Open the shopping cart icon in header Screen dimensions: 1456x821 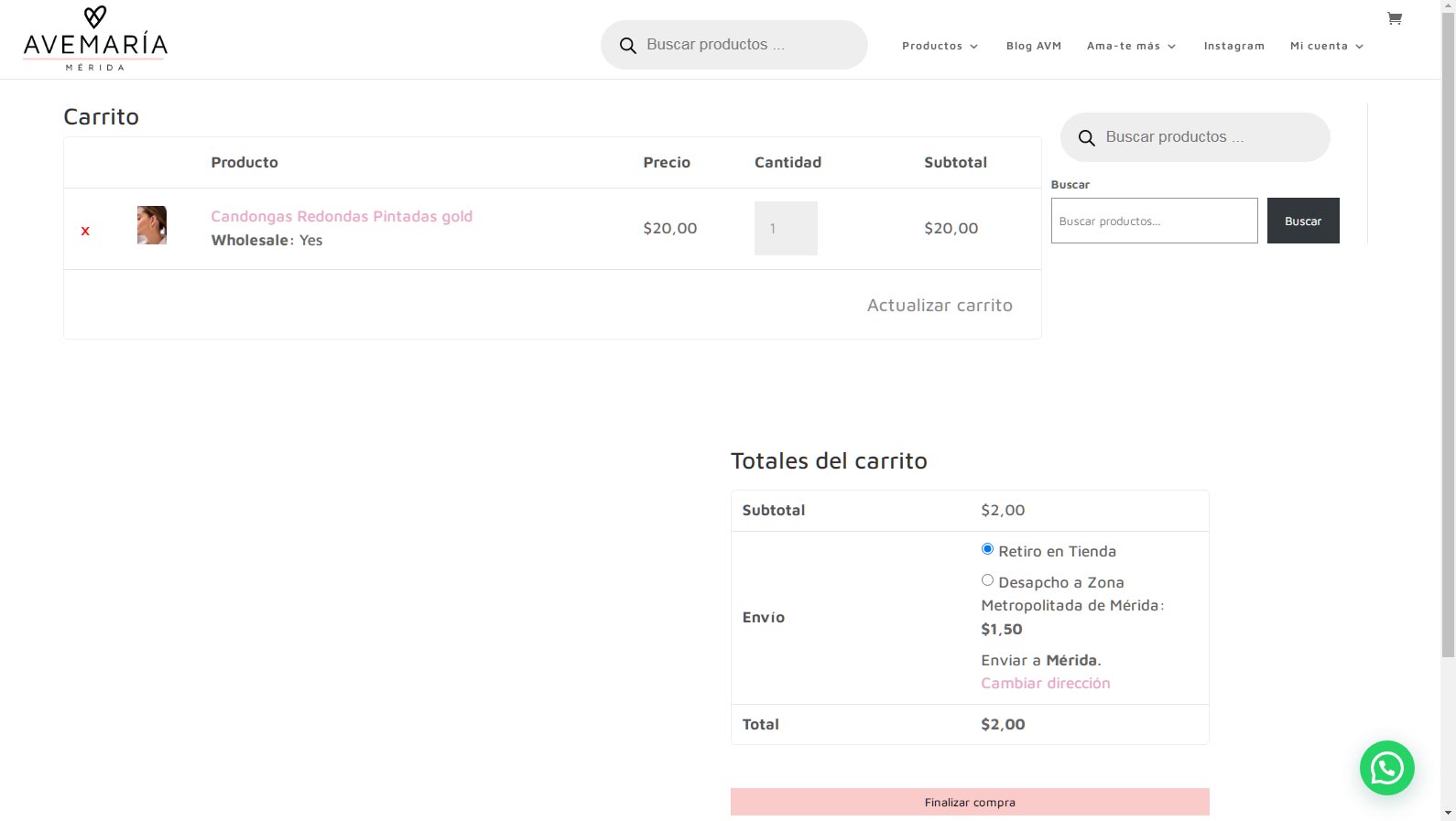click(1394, 18)
